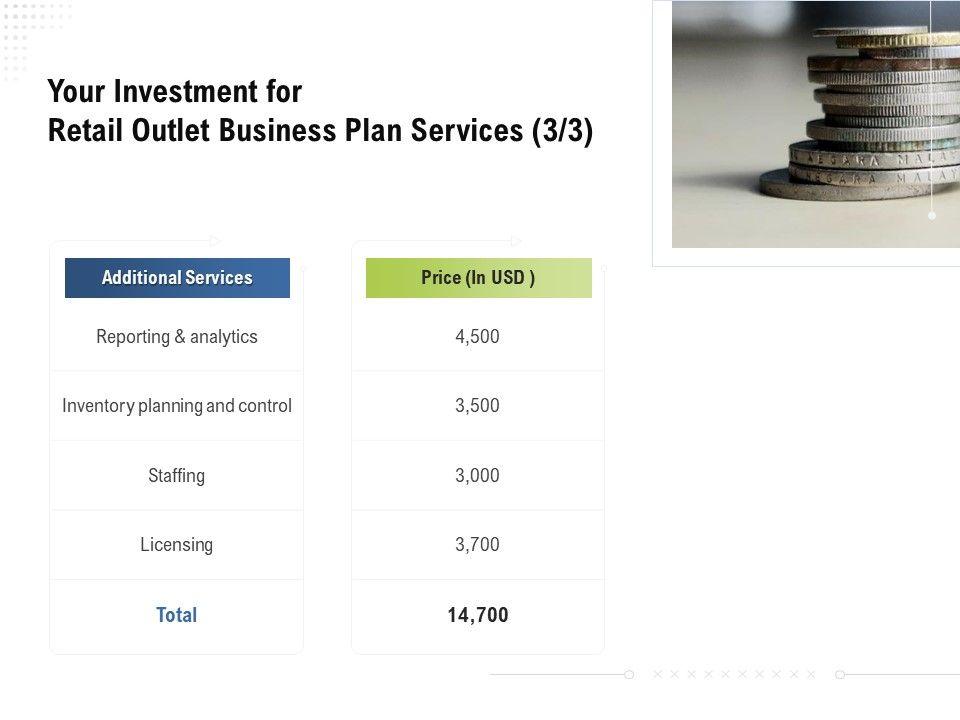Click the white dot on coin image line
This screenshot has width=960, height=720.
pos(932,215)
